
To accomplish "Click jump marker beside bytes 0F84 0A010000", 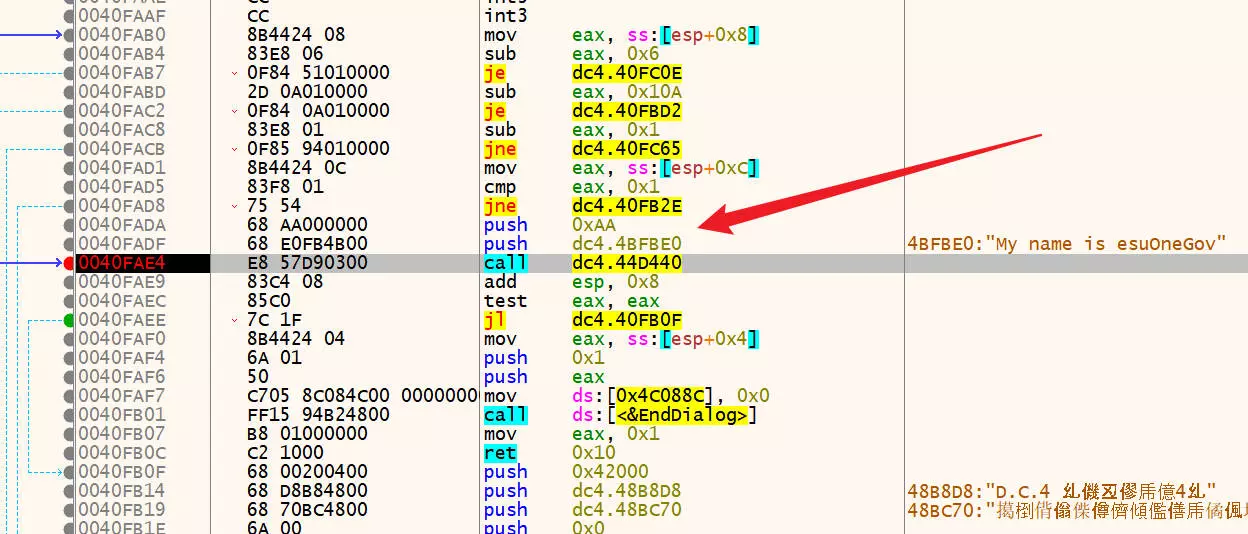I will [235, 111].
